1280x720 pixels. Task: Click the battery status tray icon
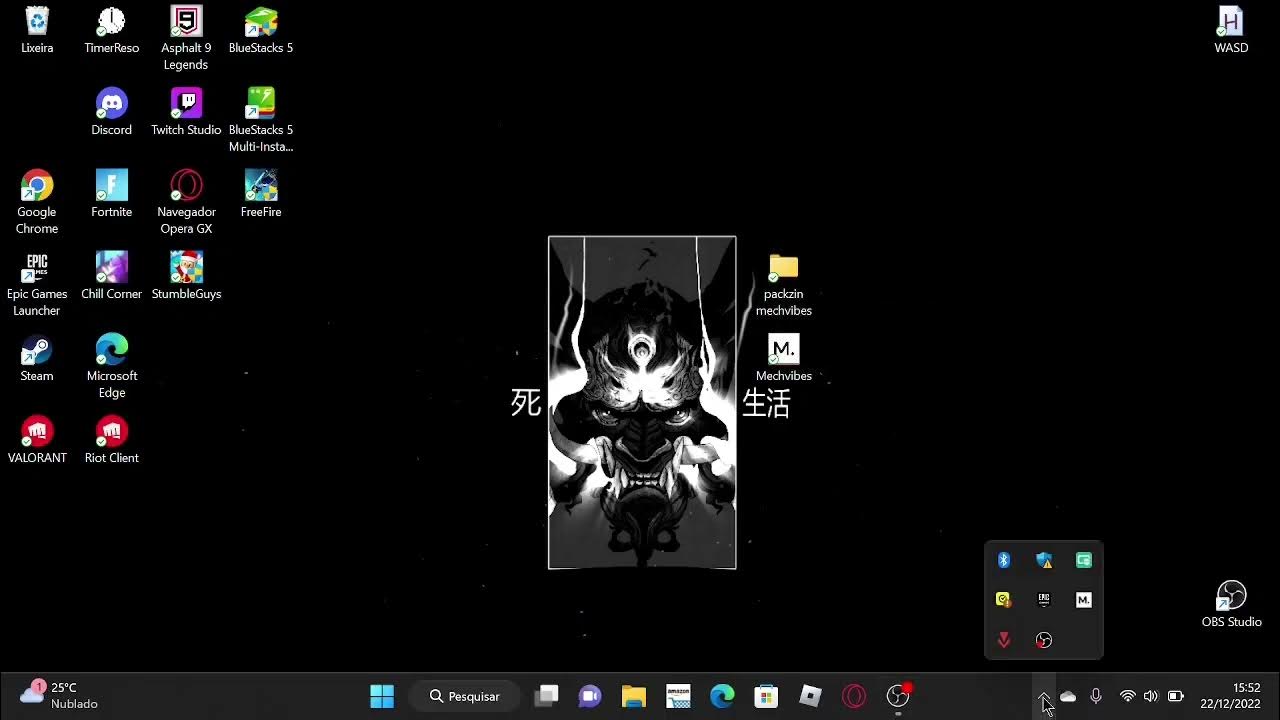pos(1176,696)
